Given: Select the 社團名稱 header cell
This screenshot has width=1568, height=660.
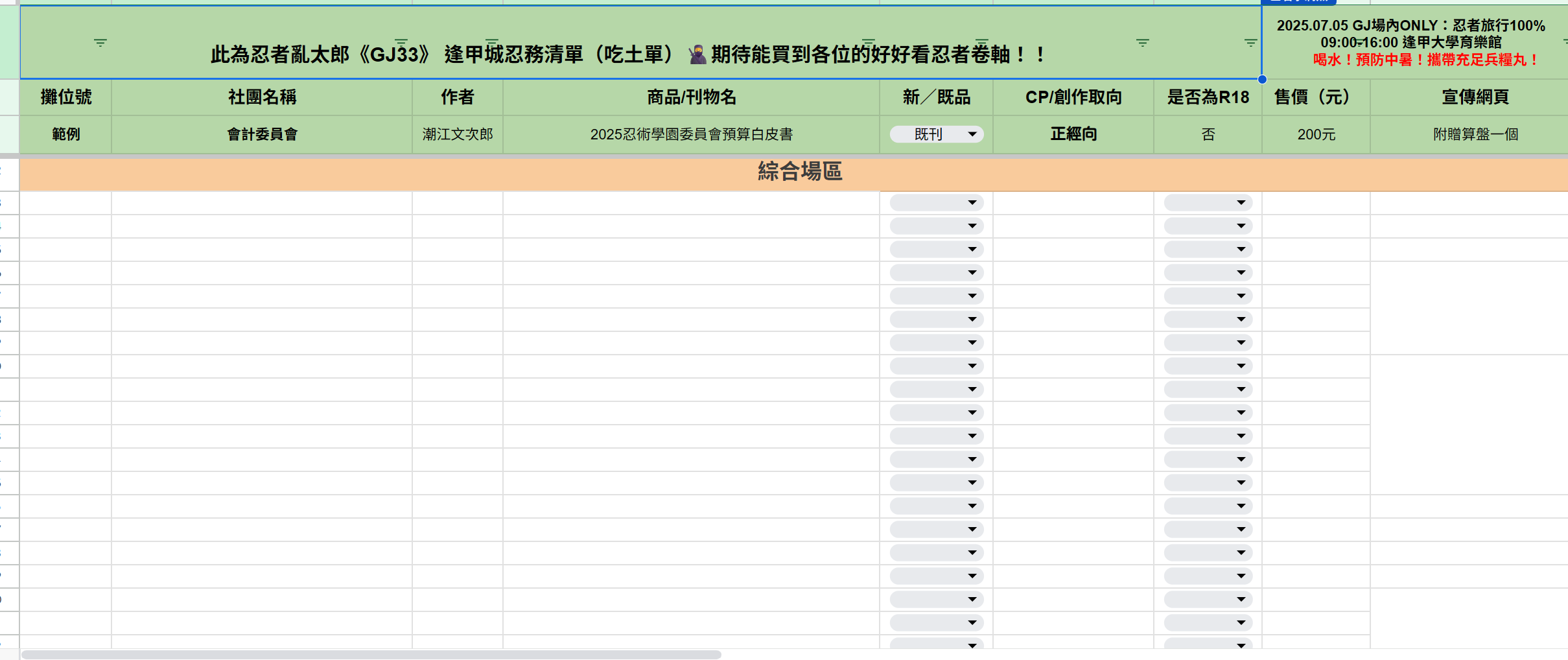Looking at the screenshot, I should tap(262, 97).
